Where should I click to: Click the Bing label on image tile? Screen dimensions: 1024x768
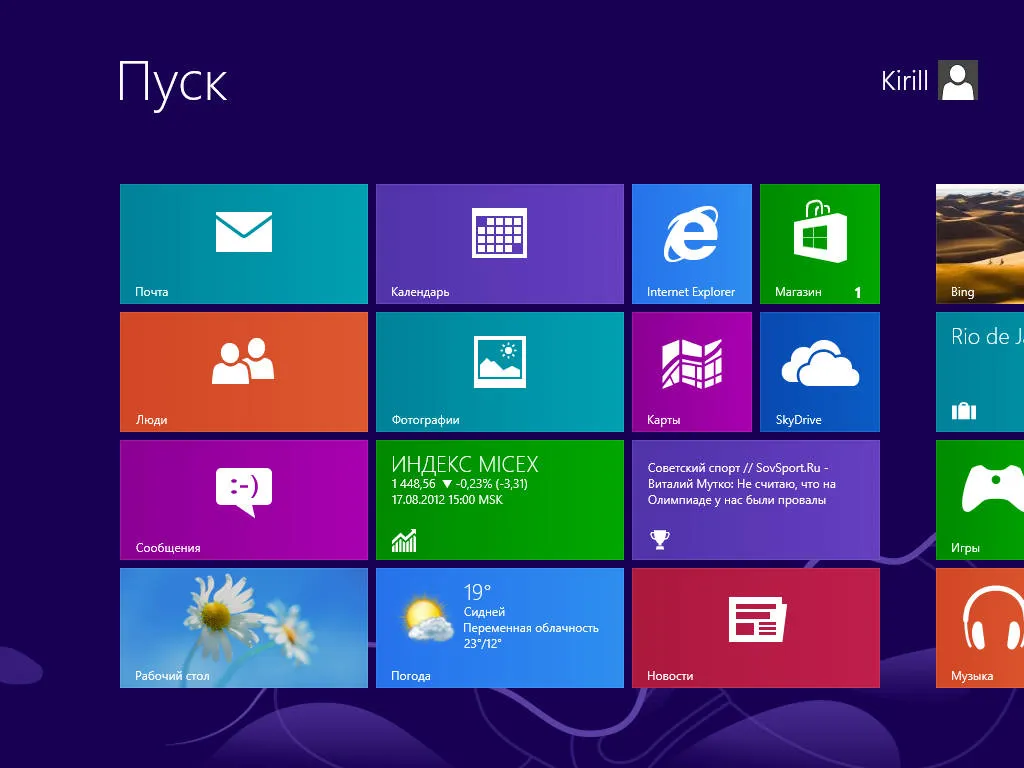[963, 292]
